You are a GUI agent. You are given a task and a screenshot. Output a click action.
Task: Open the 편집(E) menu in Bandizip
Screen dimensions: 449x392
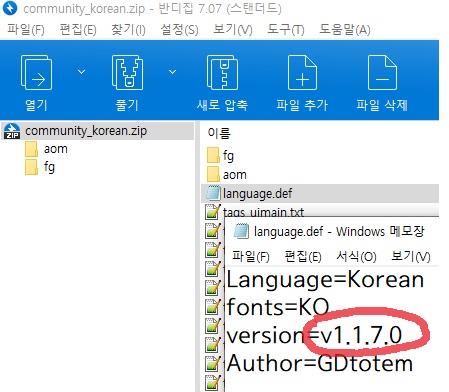(x=78, y=30)
